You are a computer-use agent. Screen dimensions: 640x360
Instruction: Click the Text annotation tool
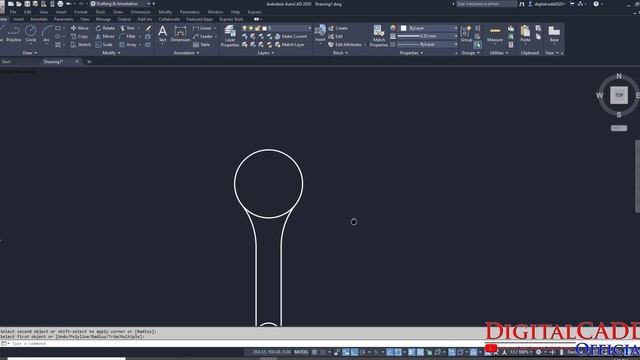coord(162,34)
